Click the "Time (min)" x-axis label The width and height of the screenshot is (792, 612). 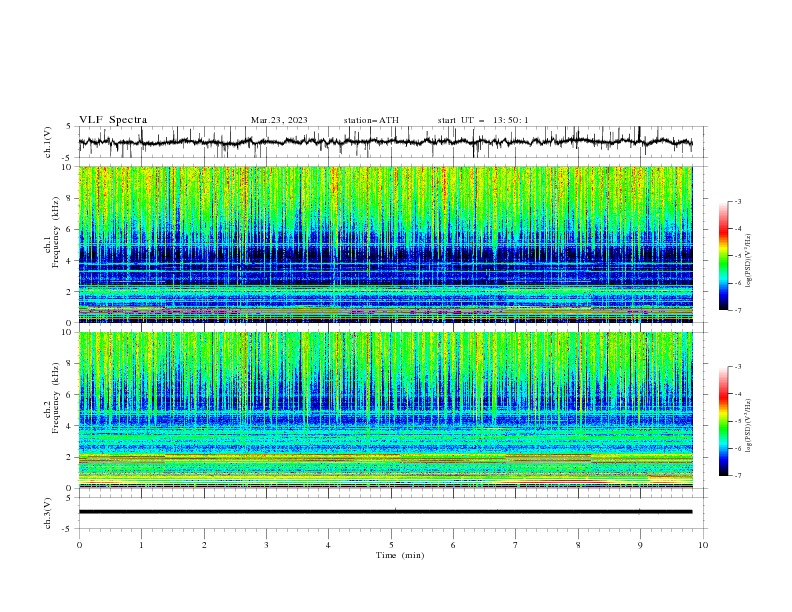point(400,555)
